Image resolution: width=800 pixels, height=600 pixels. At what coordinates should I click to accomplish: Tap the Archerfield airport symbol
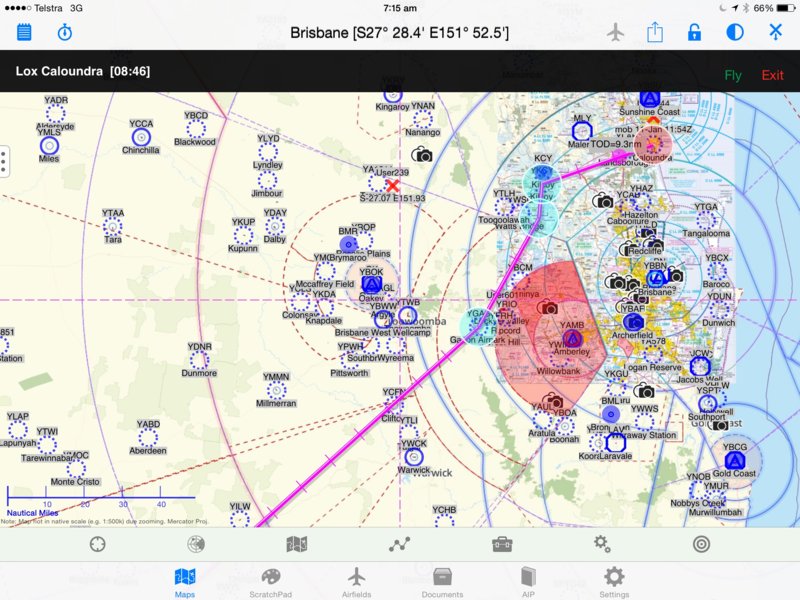(x=633, y=322)
